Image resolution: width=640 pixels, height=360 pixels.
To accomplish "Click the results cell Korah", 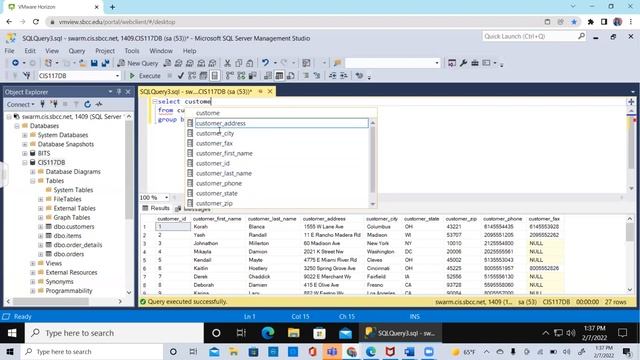I will point(201,227).
